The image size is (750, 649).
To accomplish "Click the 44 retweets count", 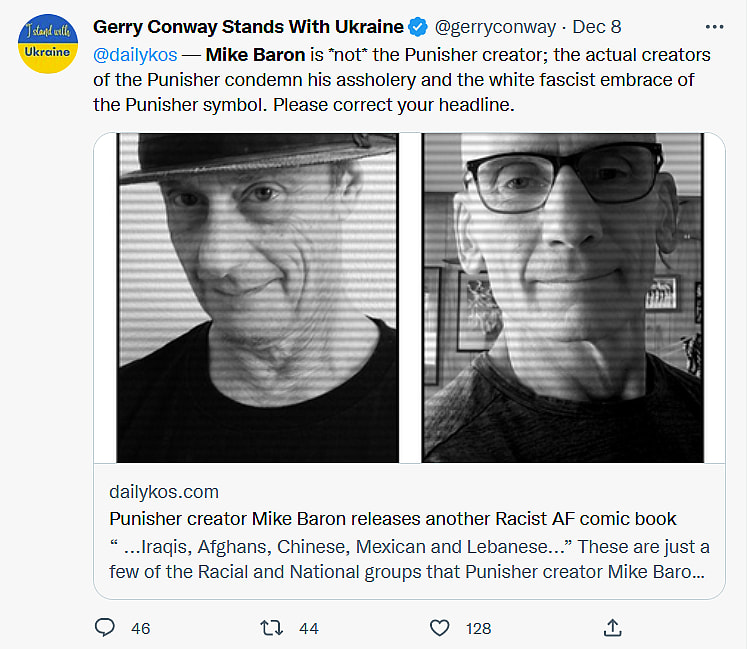I will pyautogui.click(x=308, y=628).
